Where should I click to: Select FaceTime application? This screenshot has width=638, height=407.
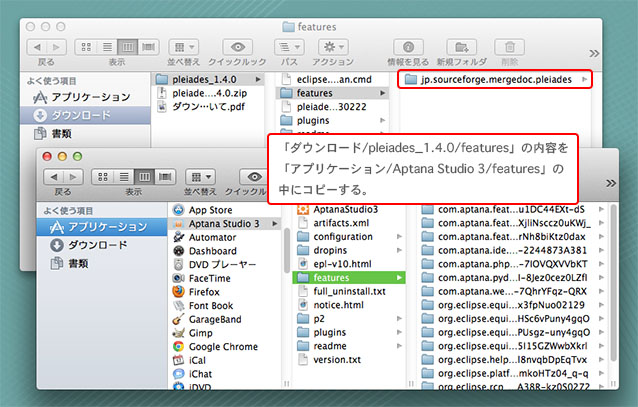click(x=225, y=278)
